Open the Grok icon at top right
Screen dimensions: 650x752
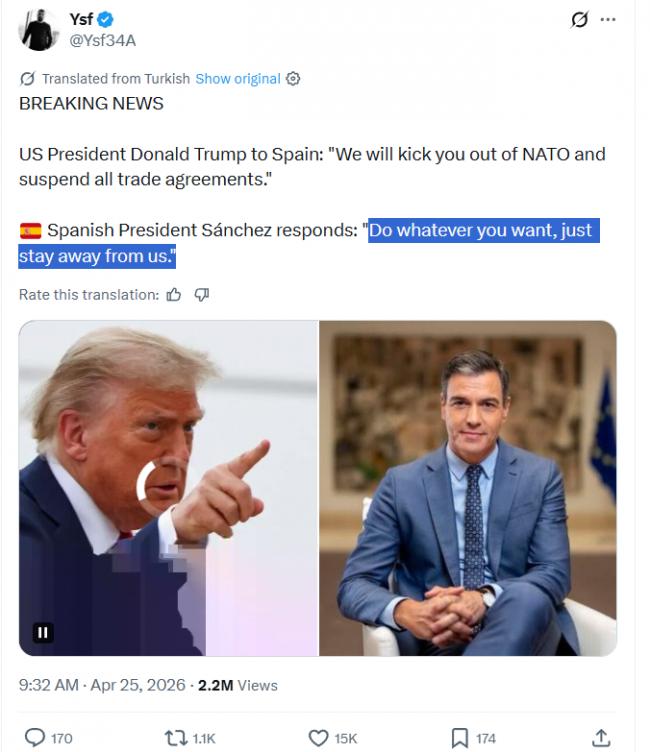coord(579,20)
